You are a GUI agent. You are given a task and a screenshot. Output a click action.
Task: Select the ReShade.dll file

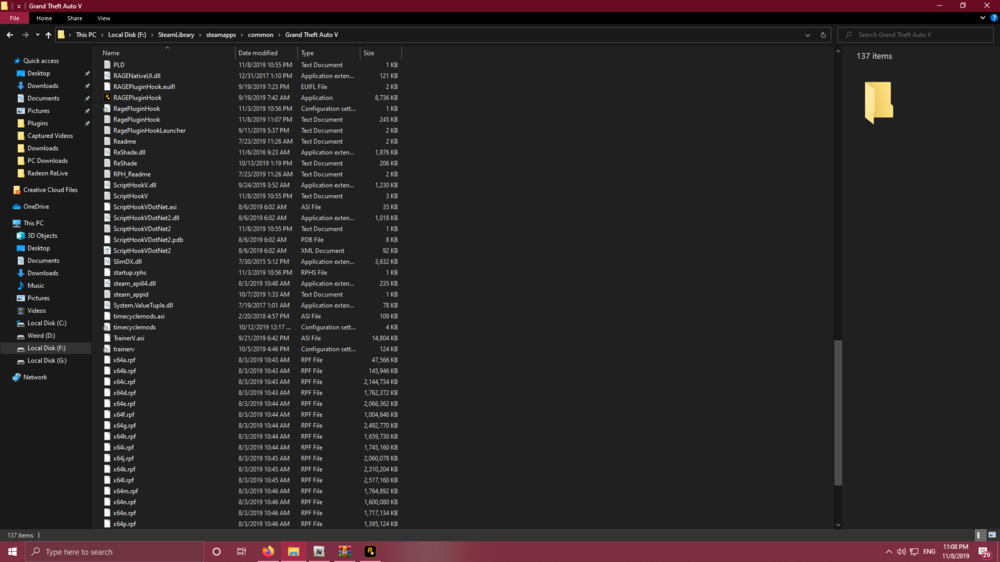pos(129,152)
